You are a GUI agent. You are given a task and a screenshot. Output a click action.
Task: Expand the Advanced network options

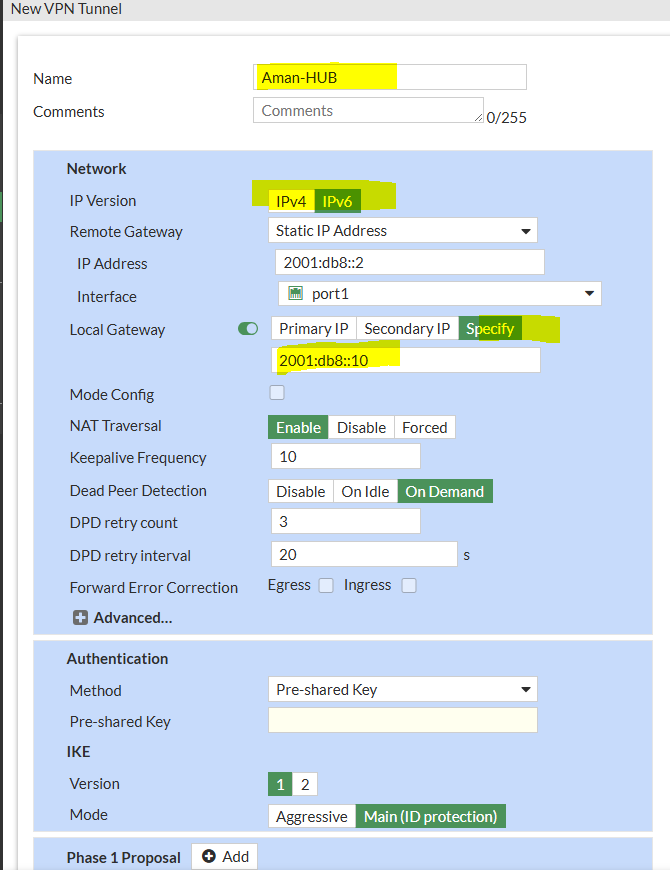pos(123,618)
